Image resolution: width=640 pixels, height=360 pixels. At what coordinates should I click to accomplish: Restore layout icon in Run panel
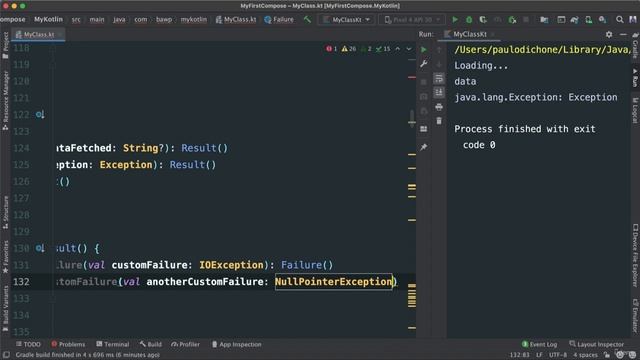coord(424,129)
